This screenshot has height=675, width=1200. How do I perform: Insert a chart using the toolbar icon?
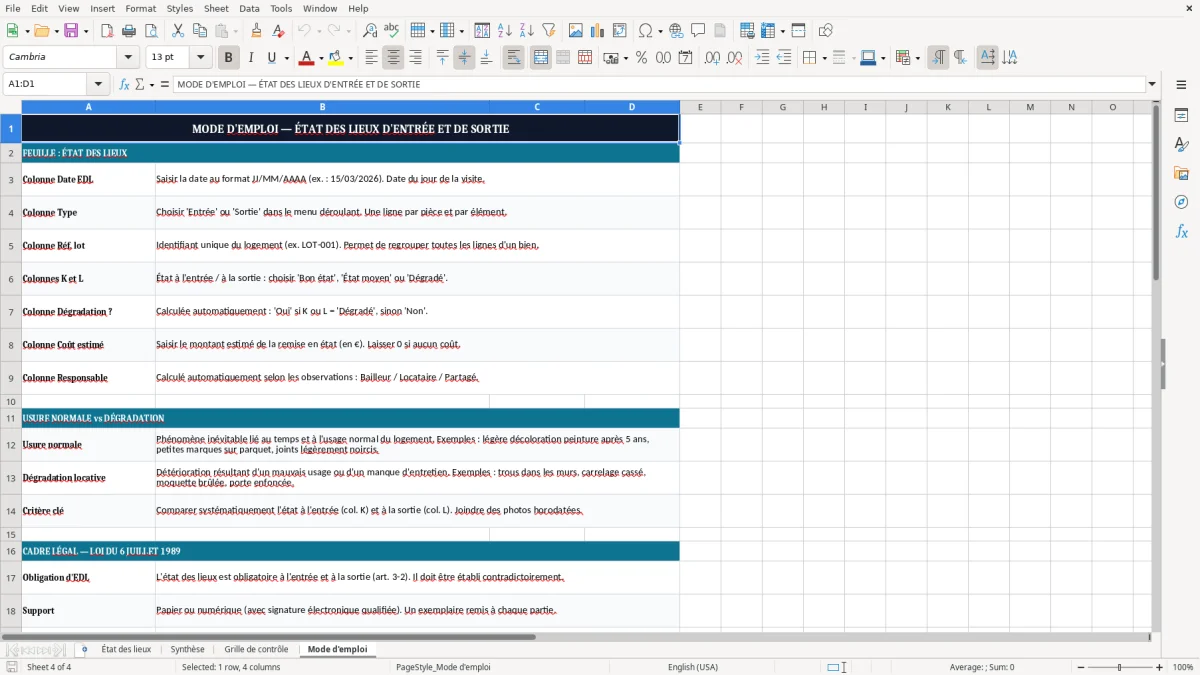pyautogui.click(x=597, y=31)
